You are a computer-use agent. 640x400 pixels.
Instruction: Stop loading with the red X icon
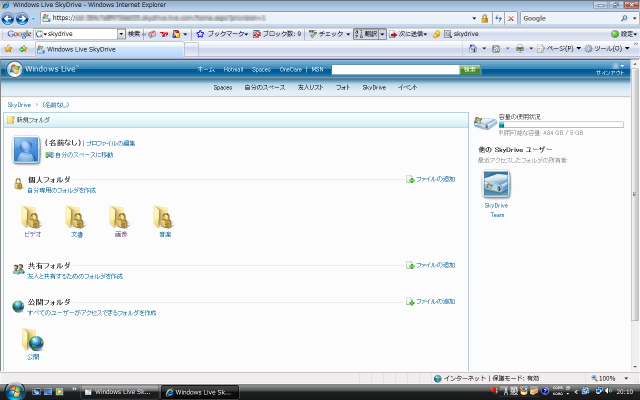point(511,18)
